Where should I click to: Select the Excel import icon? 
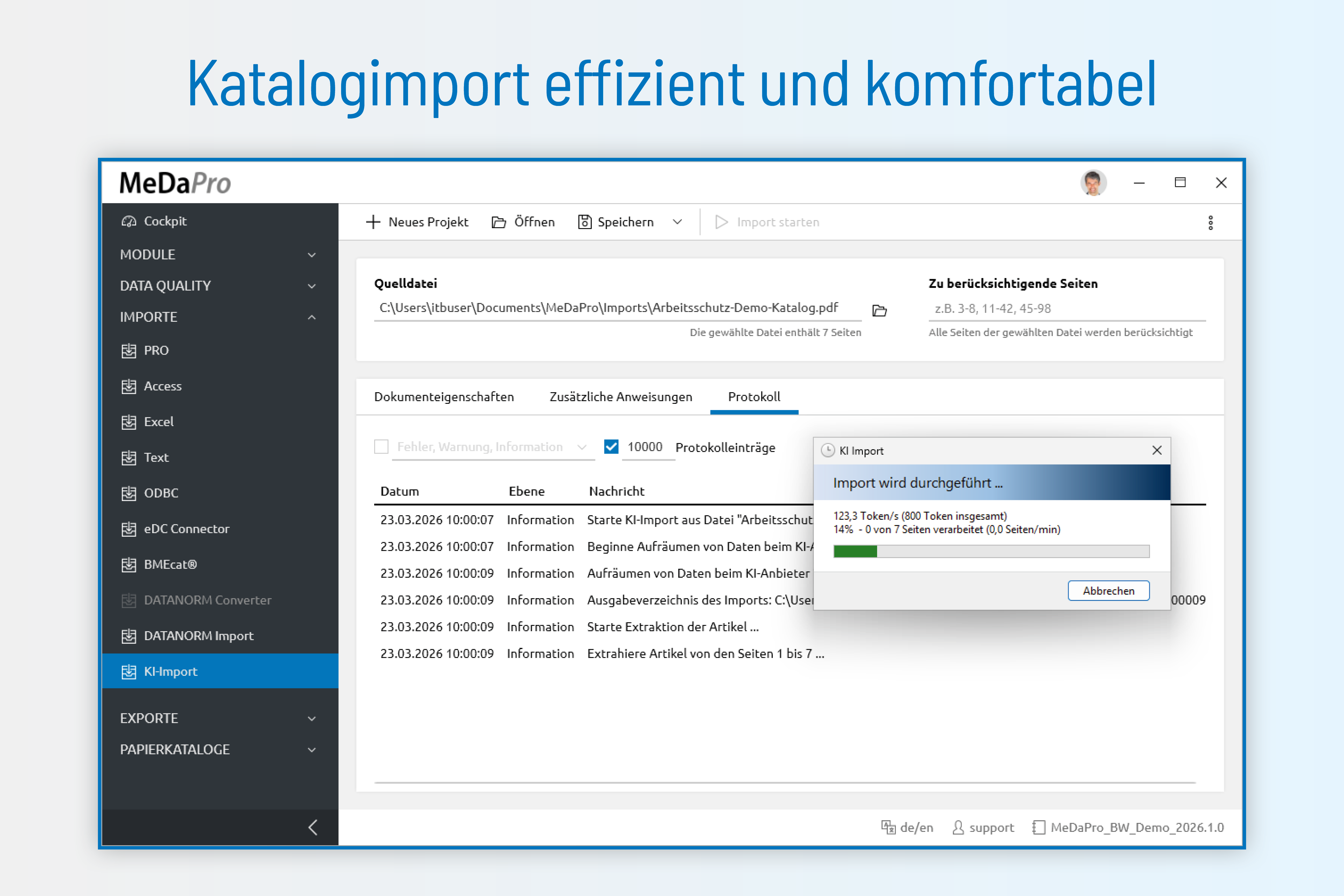tap(128, 422)
